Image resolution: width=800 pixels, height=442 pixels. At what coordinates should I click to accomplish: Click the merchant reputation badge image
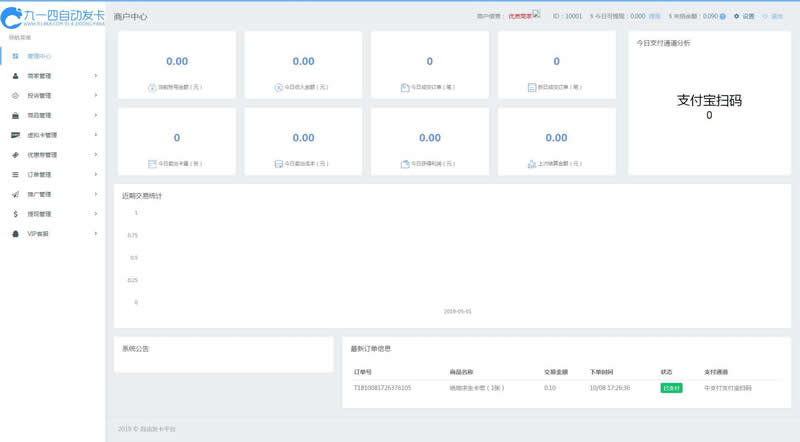(x=536, y=14)
